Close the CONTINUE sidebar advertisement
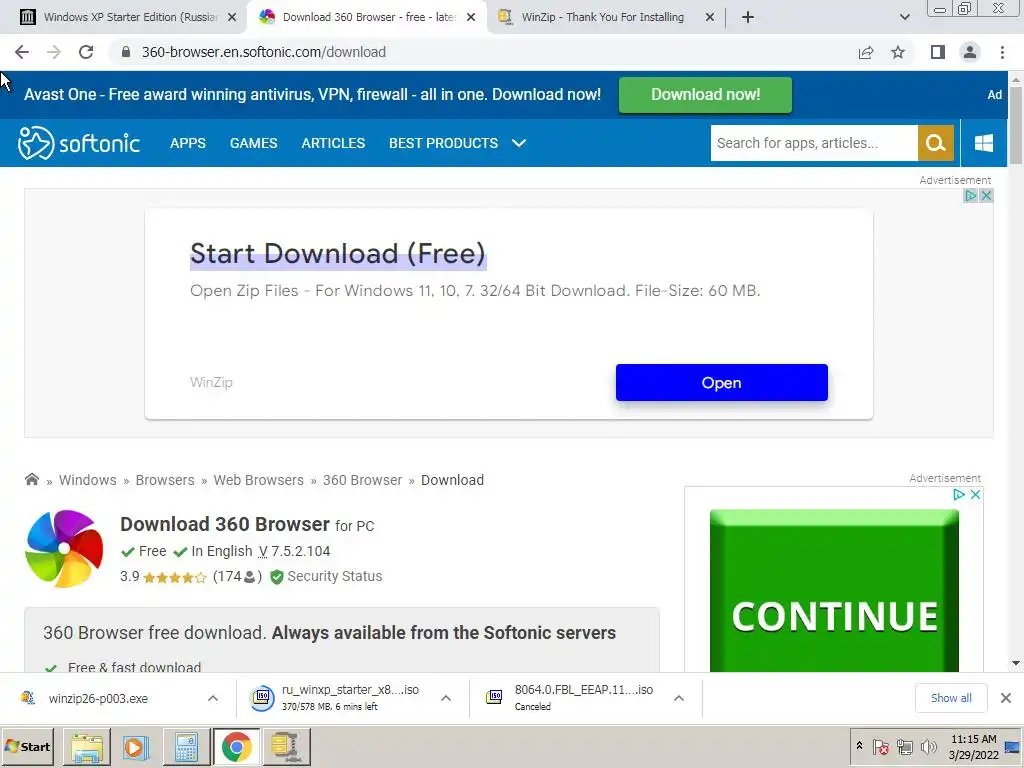Viewport: 1024px width, 768px height. tap(975, 494)
